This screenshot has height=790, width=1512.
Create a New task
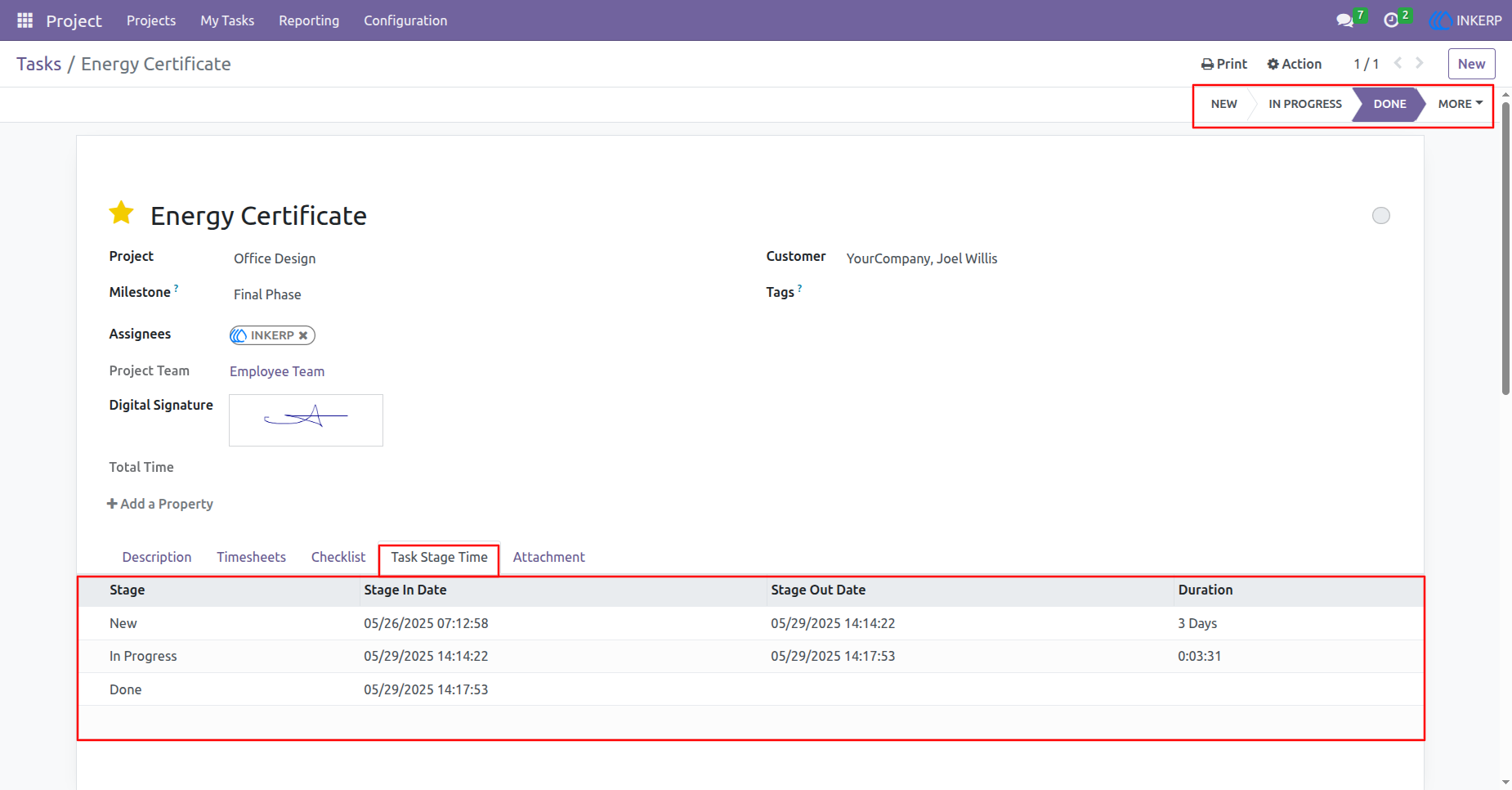(x=1471, y=64)
